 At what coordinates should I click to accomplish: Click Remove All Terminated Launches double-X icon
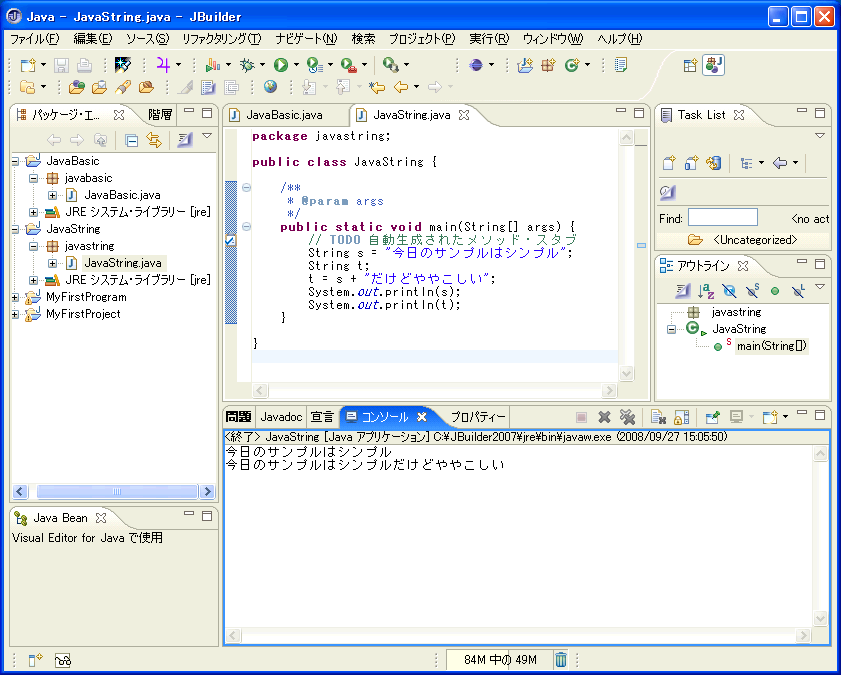pos(627,417)
